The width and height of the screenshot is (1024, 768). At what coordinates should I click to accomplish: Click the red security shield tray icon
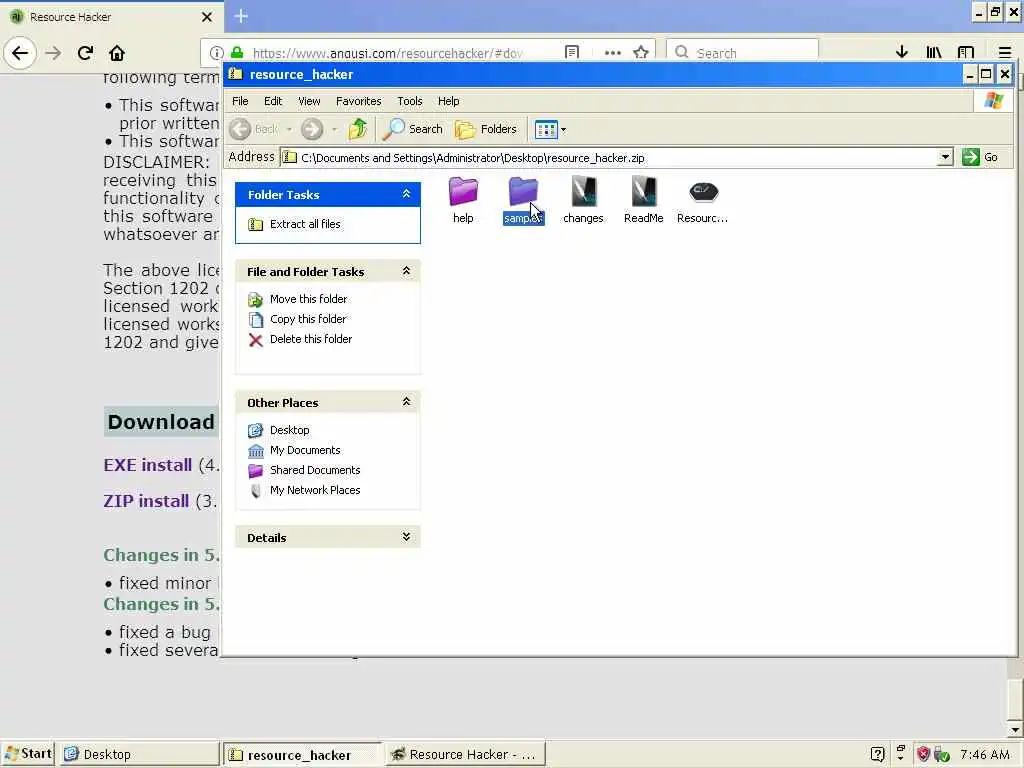(923, 754)
